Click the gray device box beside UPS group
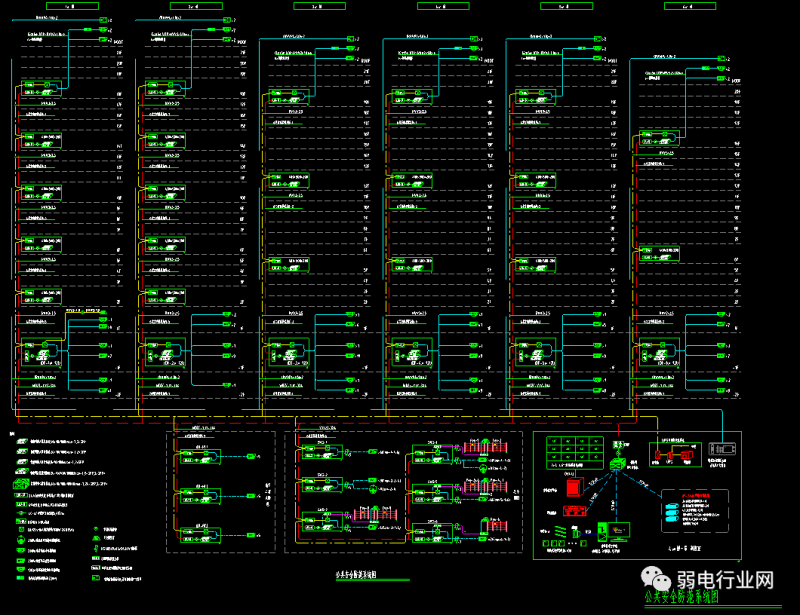This screenshot has height=615, width=800. click(721, 450)
